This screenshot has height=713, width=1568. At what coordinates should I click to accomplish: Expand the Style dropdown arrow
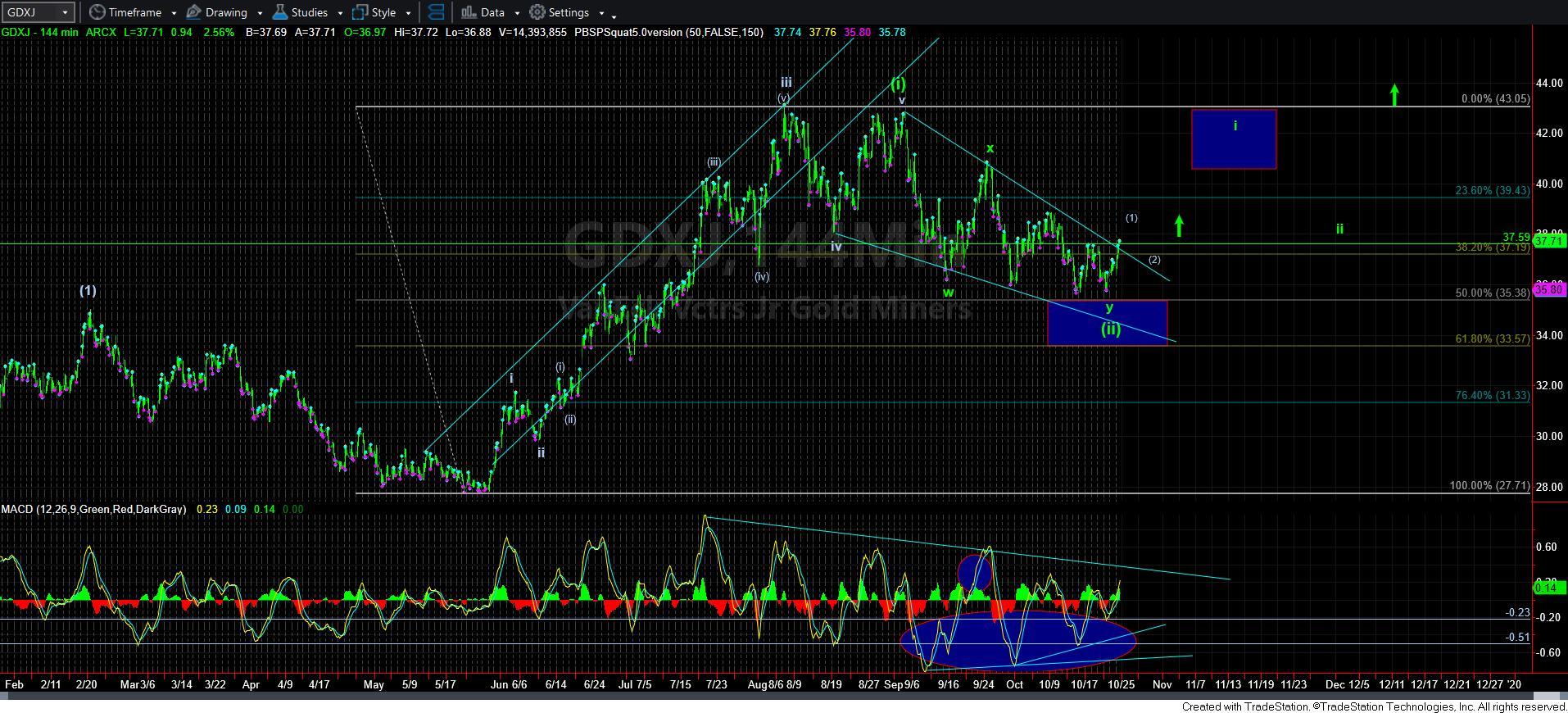(x=408, y=13)
